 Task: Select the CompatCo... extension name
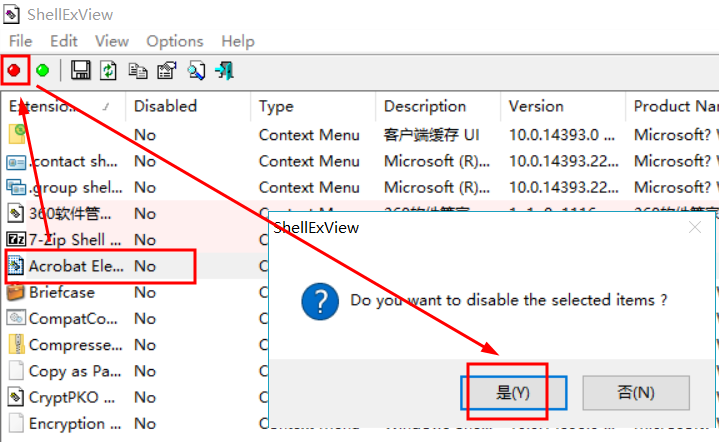[x=73, y=319]
